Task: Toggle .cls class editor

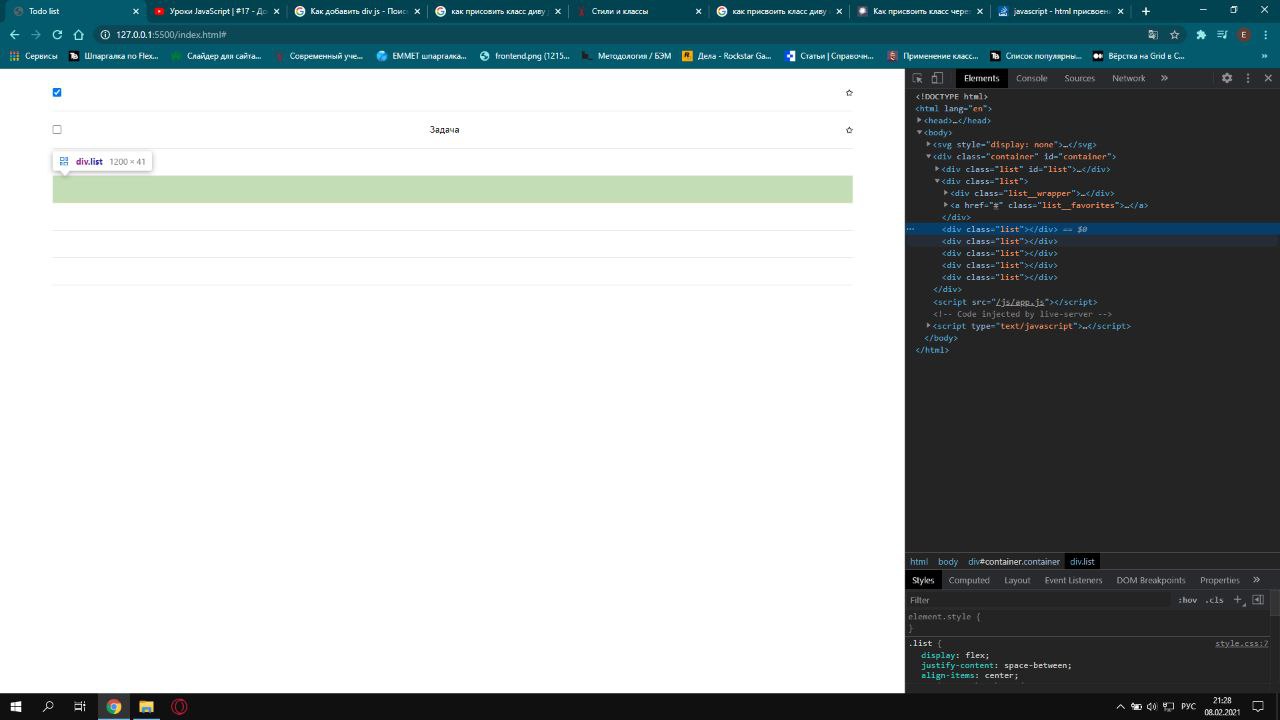Action: pos(1214,600)
